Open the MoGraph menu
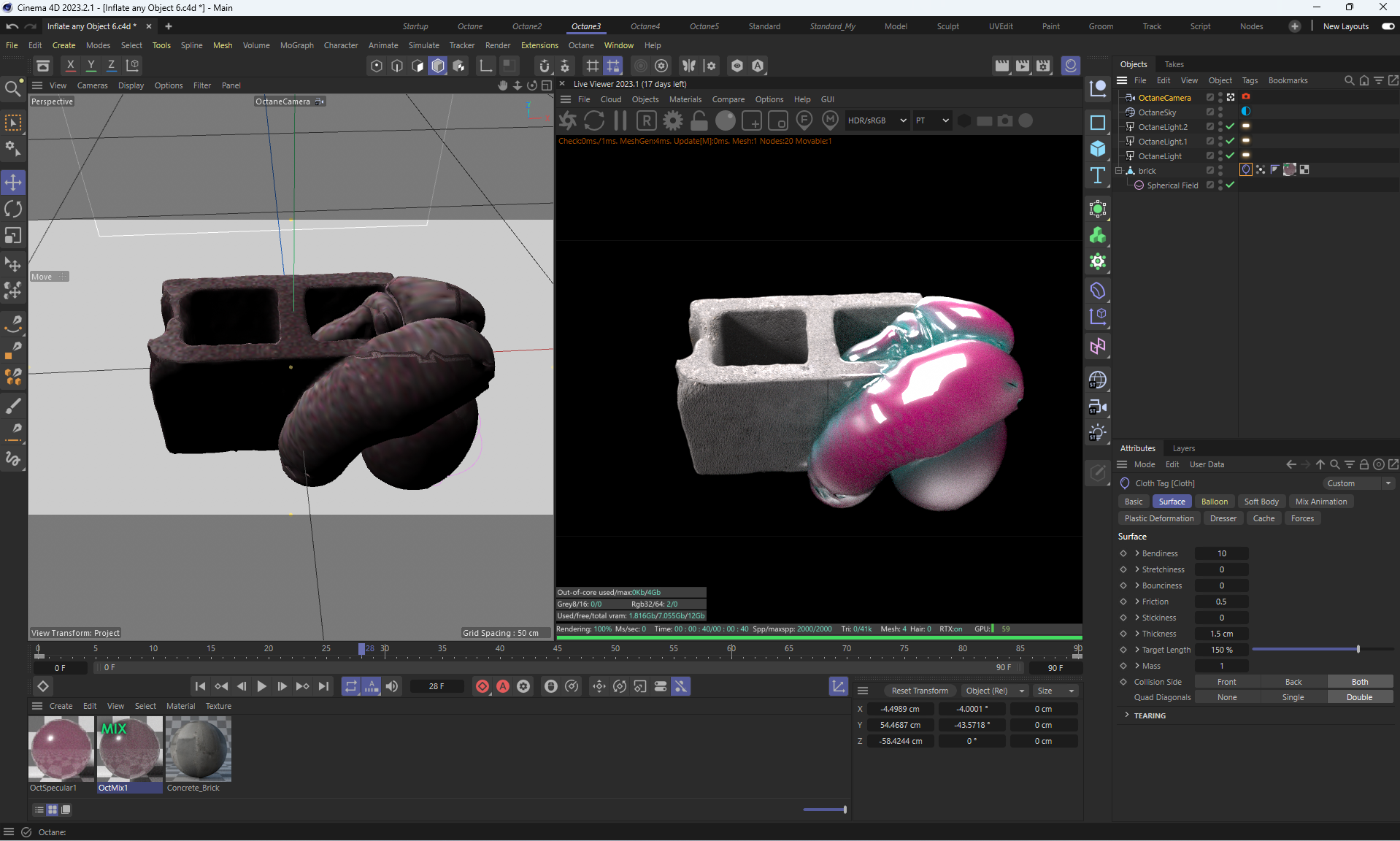Screen dimensions: 1400x841 pos(296,45)
